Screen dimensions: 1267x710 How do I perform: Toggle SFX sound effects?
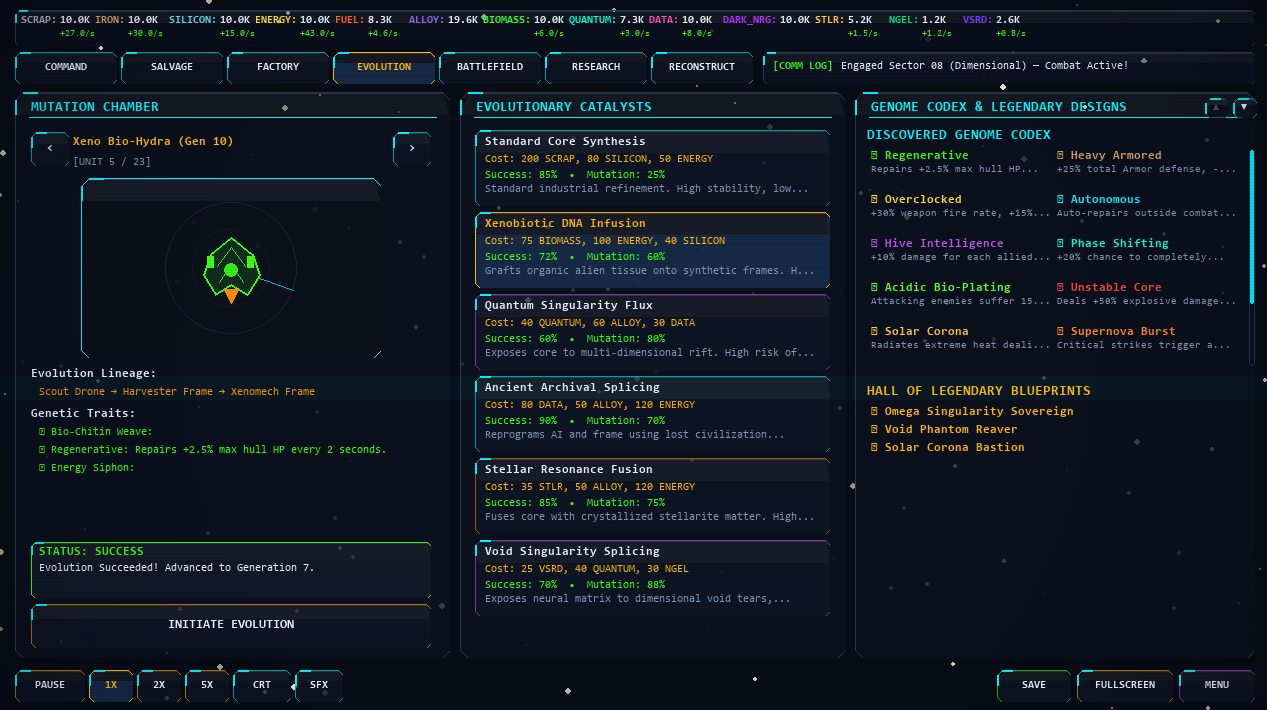(319, 686)
